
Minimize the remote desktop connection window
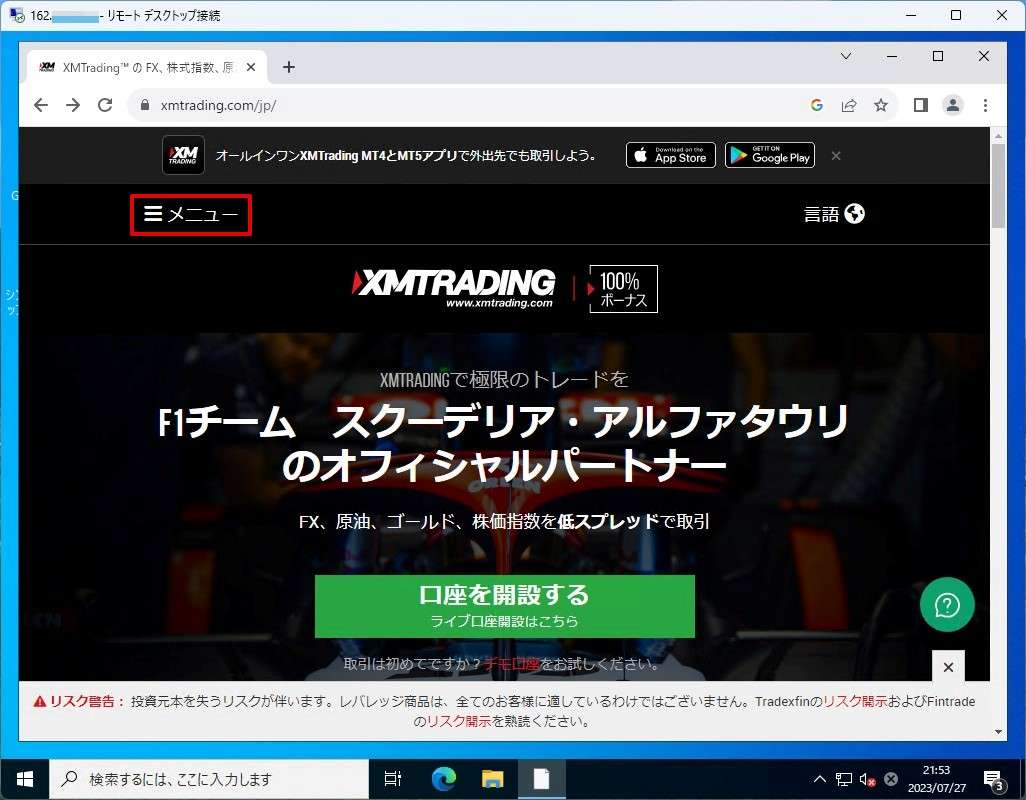tap(911, 15)
